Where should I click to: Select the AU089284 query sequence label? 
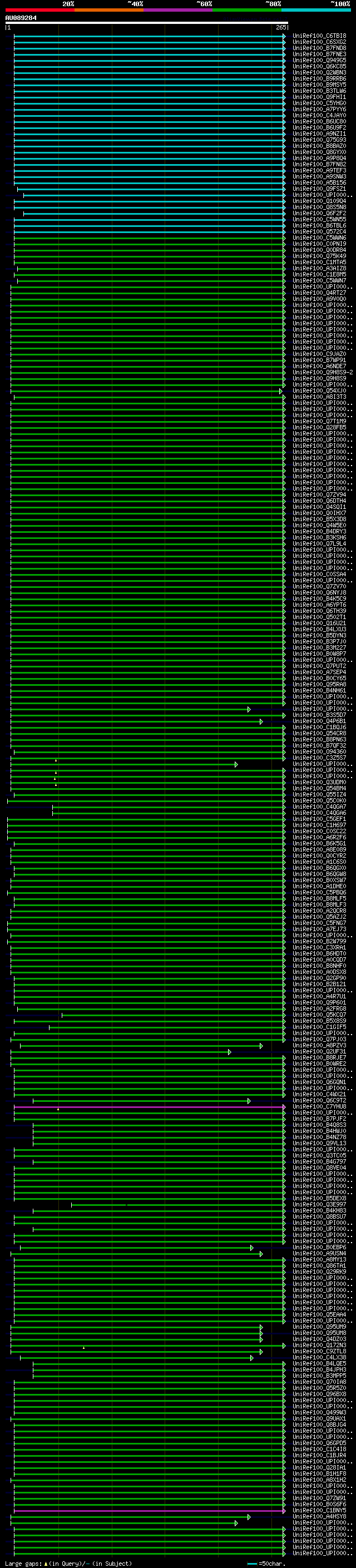click(x=21, y=18)
